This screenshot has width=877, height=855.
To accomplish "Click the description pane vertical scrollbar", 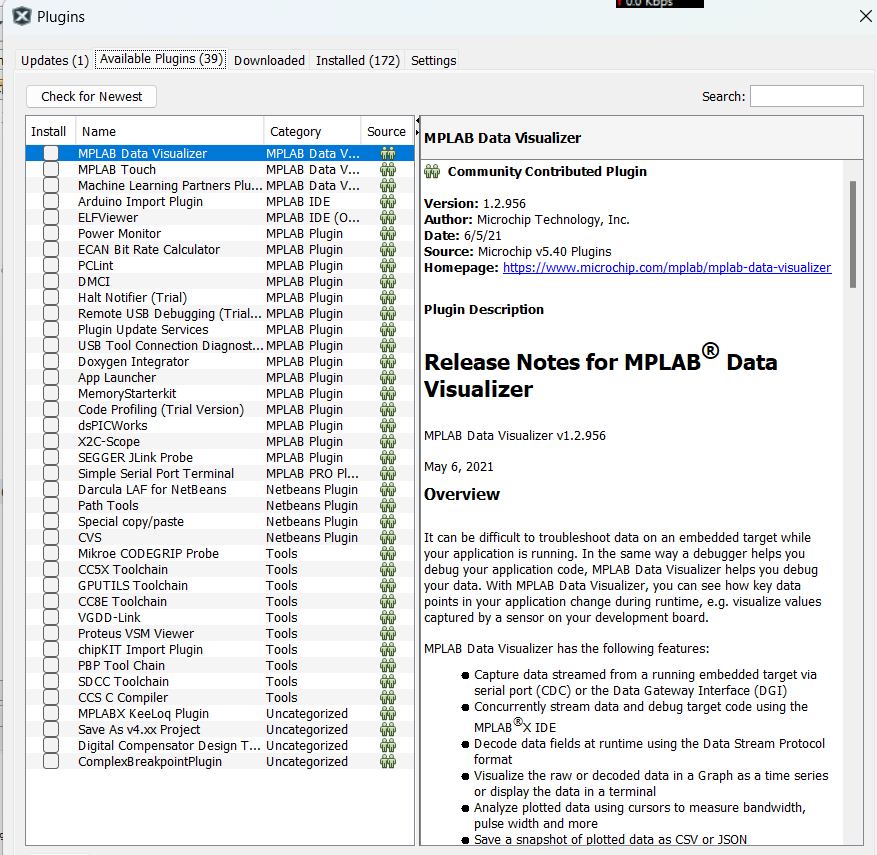I will pos(852,235).
